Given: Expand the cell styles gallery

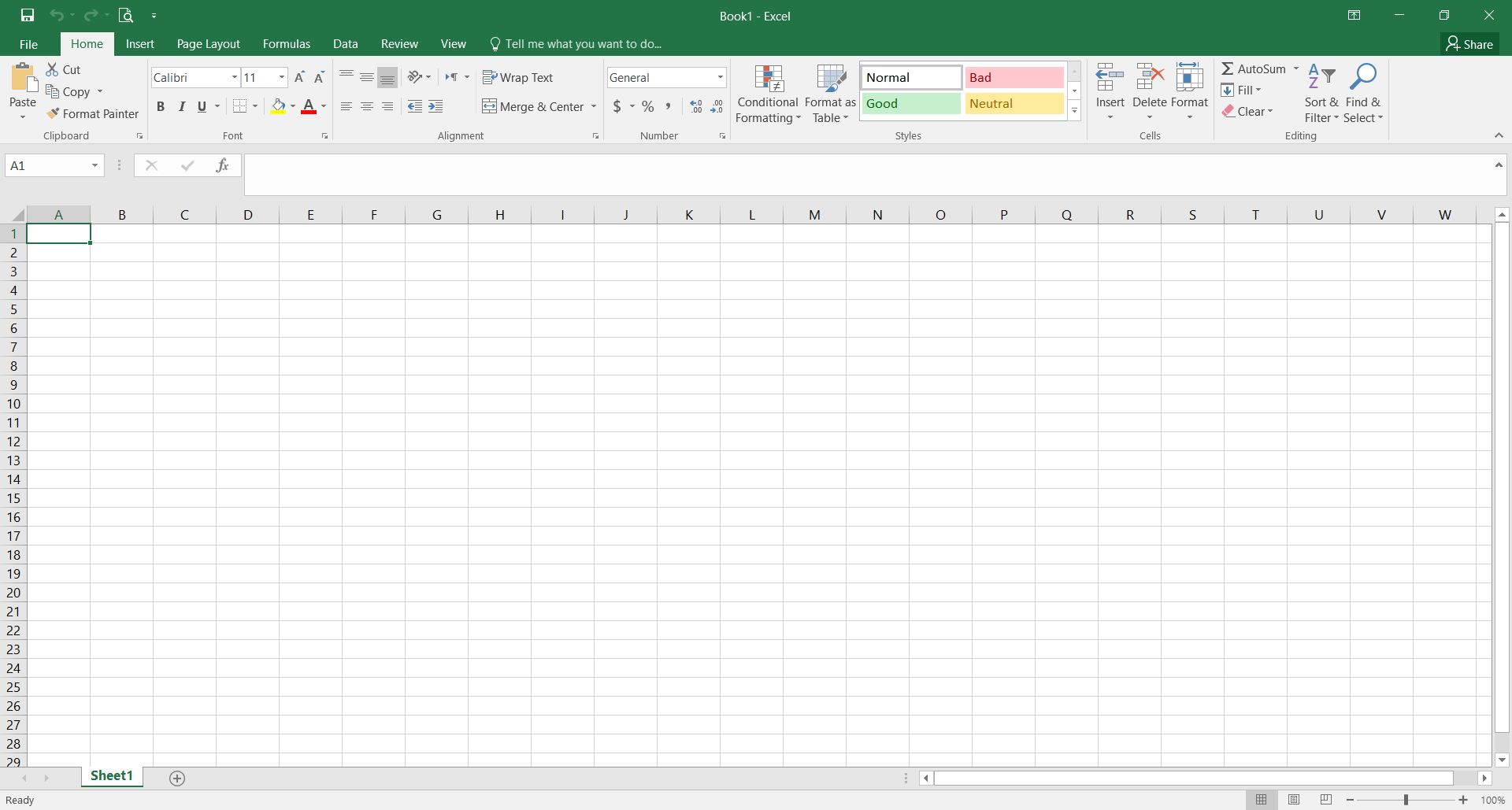Looking at the screenshot, I should coord(1074,110).
